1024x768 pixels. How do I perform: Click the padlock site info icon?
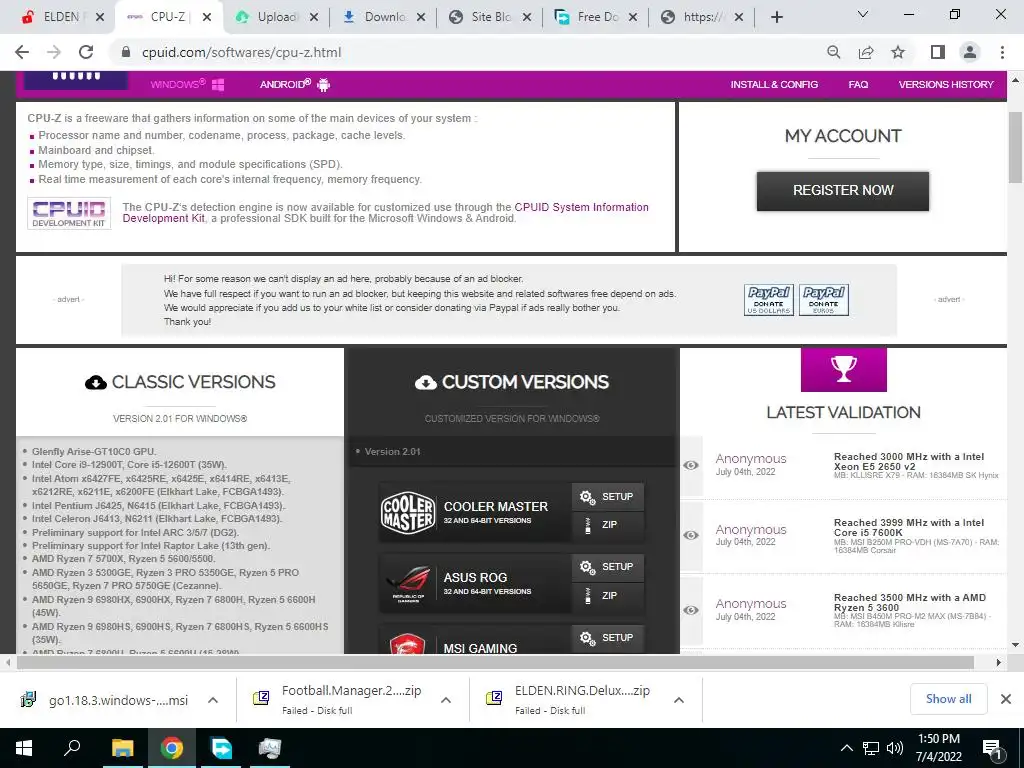click(127, 52)
